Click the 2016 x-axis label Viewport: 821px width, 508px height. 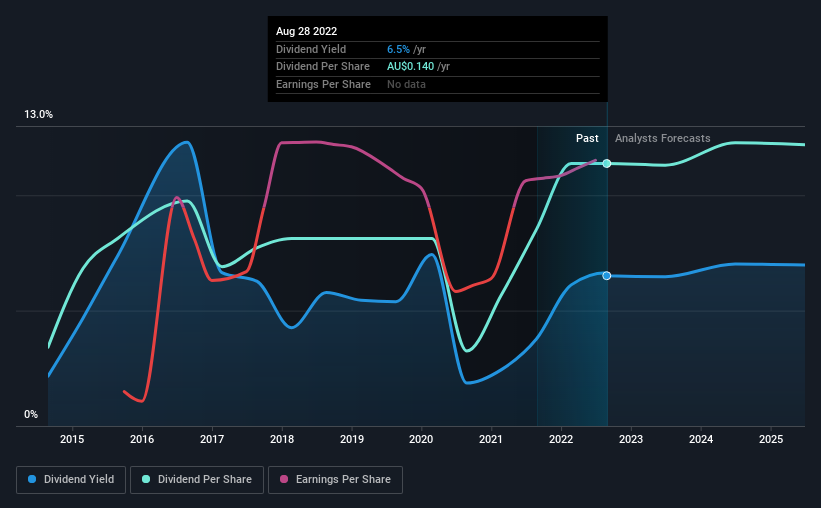click(142, 439)
